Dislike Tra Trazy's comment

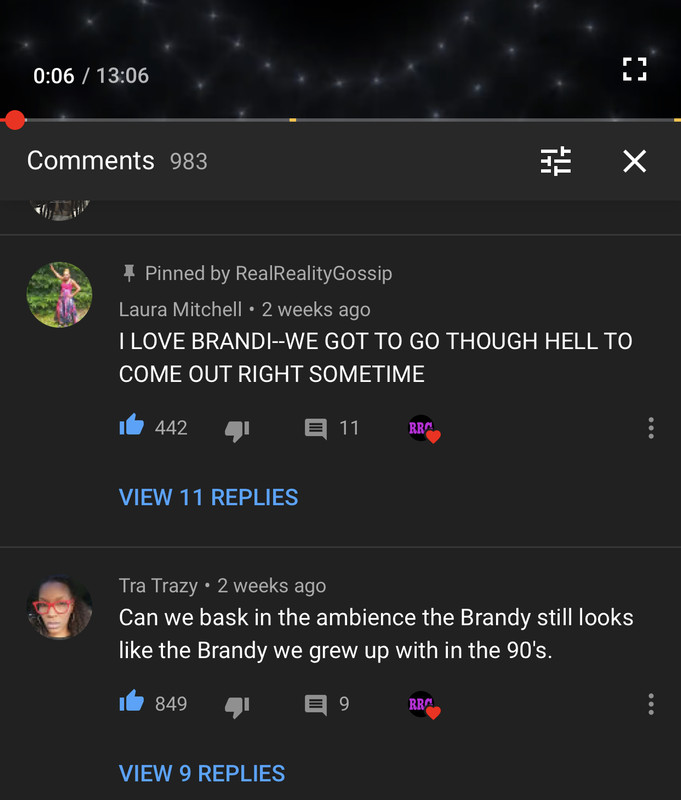click(x=237, y=707)
